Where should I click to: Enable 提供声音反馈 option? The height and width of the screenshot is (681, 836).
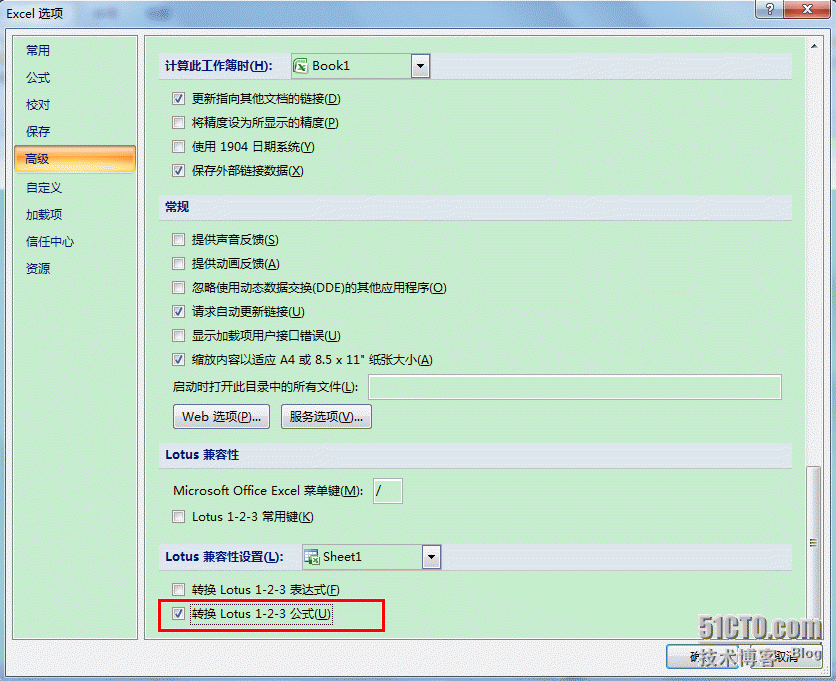pyautogui.click(x=178, y=240)
